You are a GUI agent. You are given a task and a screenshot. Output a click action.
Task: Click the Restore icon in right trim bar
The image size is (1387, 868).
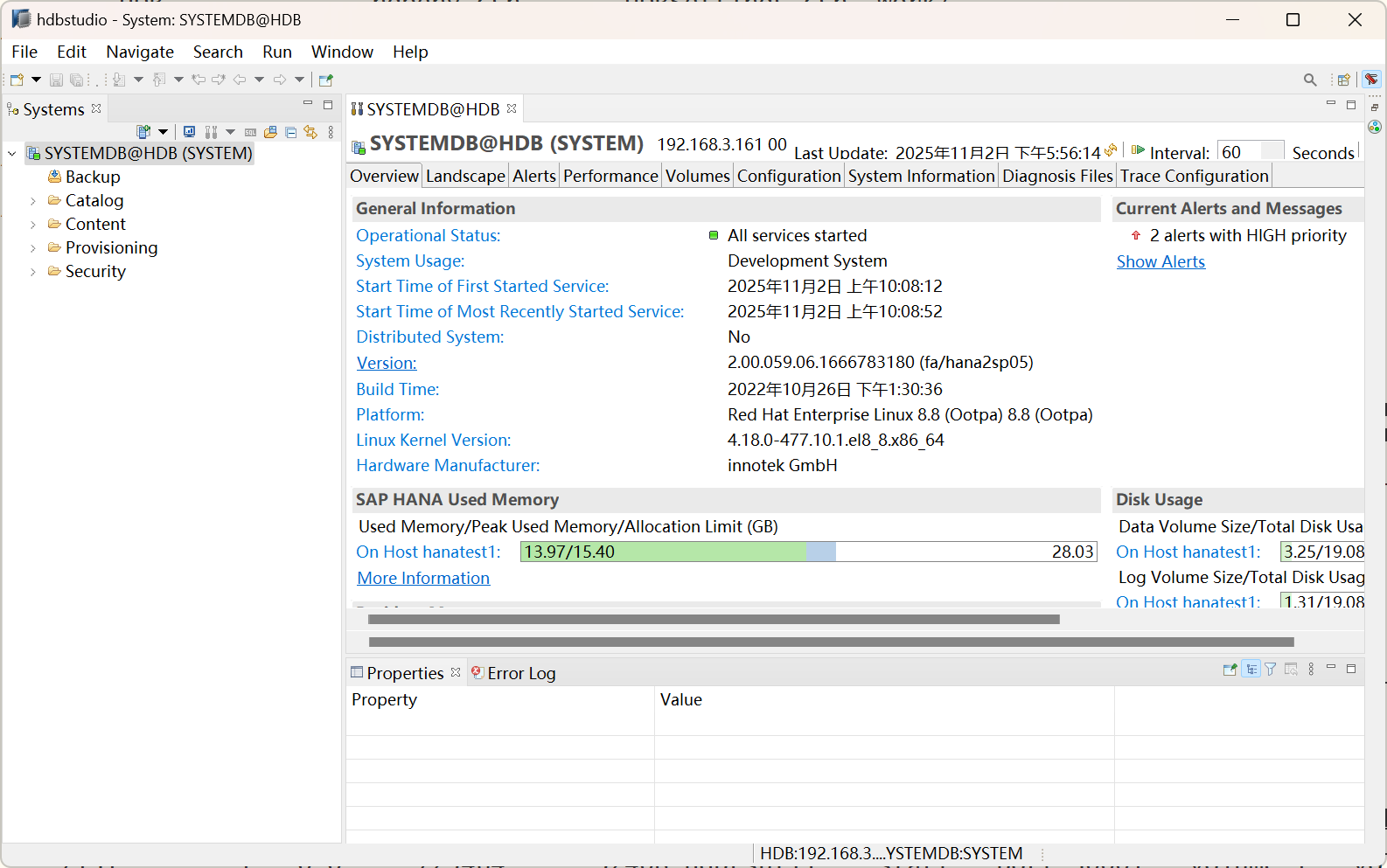point(1375,108)
